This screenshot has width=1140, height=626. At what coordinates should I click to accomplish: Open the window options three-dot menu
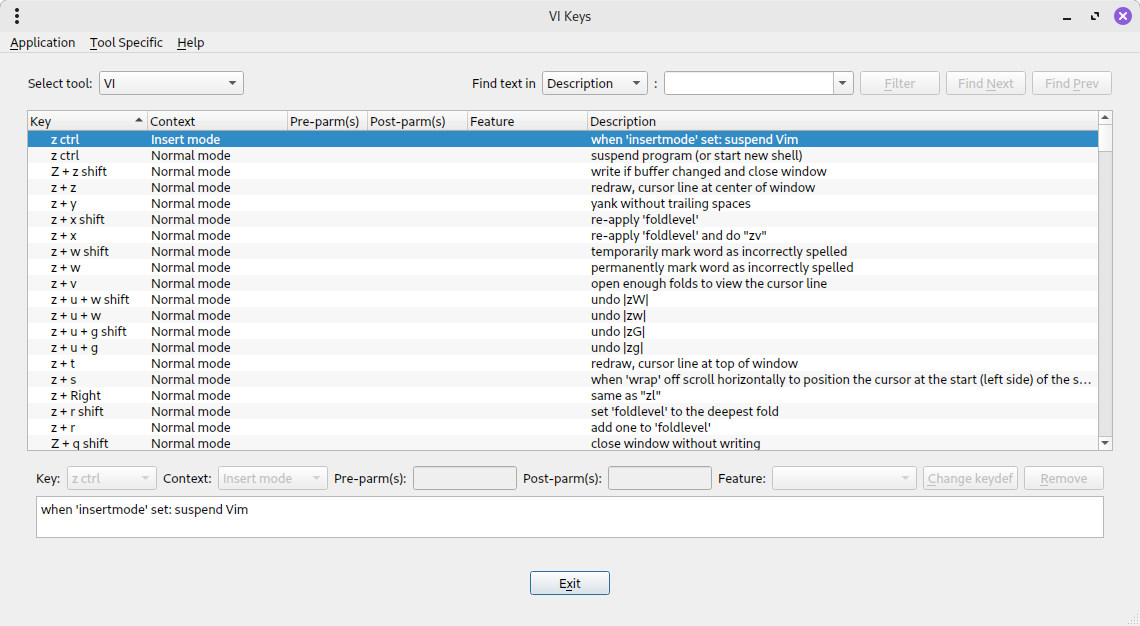(x=17, y=16)
